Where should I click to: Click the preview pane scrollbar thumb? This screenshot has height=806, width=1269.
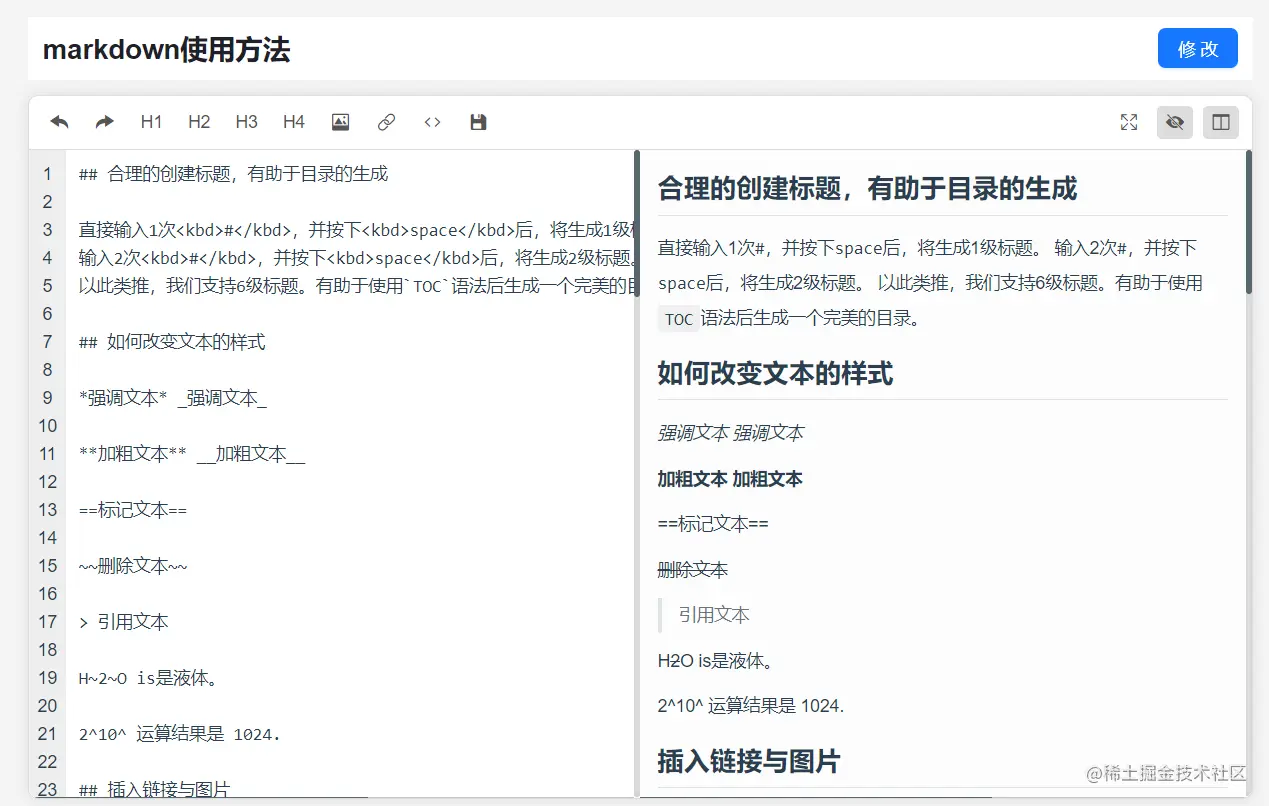[x=1249, y=222]
